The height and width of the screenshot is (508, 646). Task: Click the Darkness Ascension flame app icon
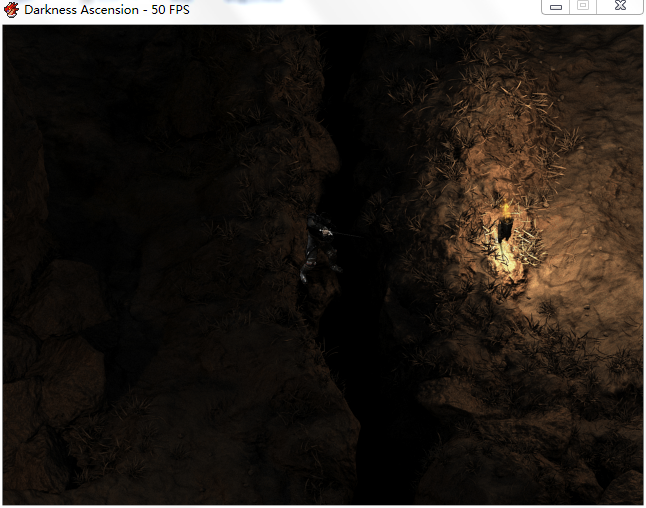(11, 9)
